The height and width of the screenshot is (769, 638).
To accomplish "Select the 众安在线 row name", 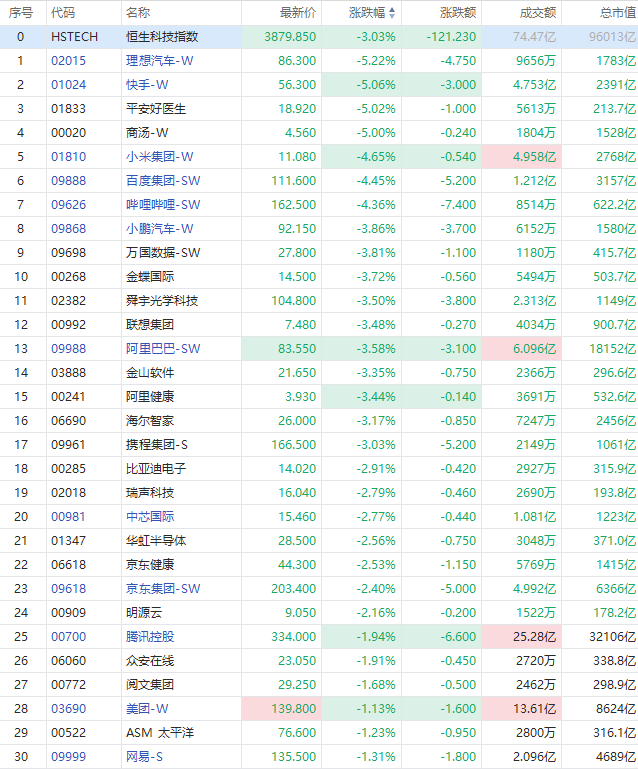I will tap(150, 662).
